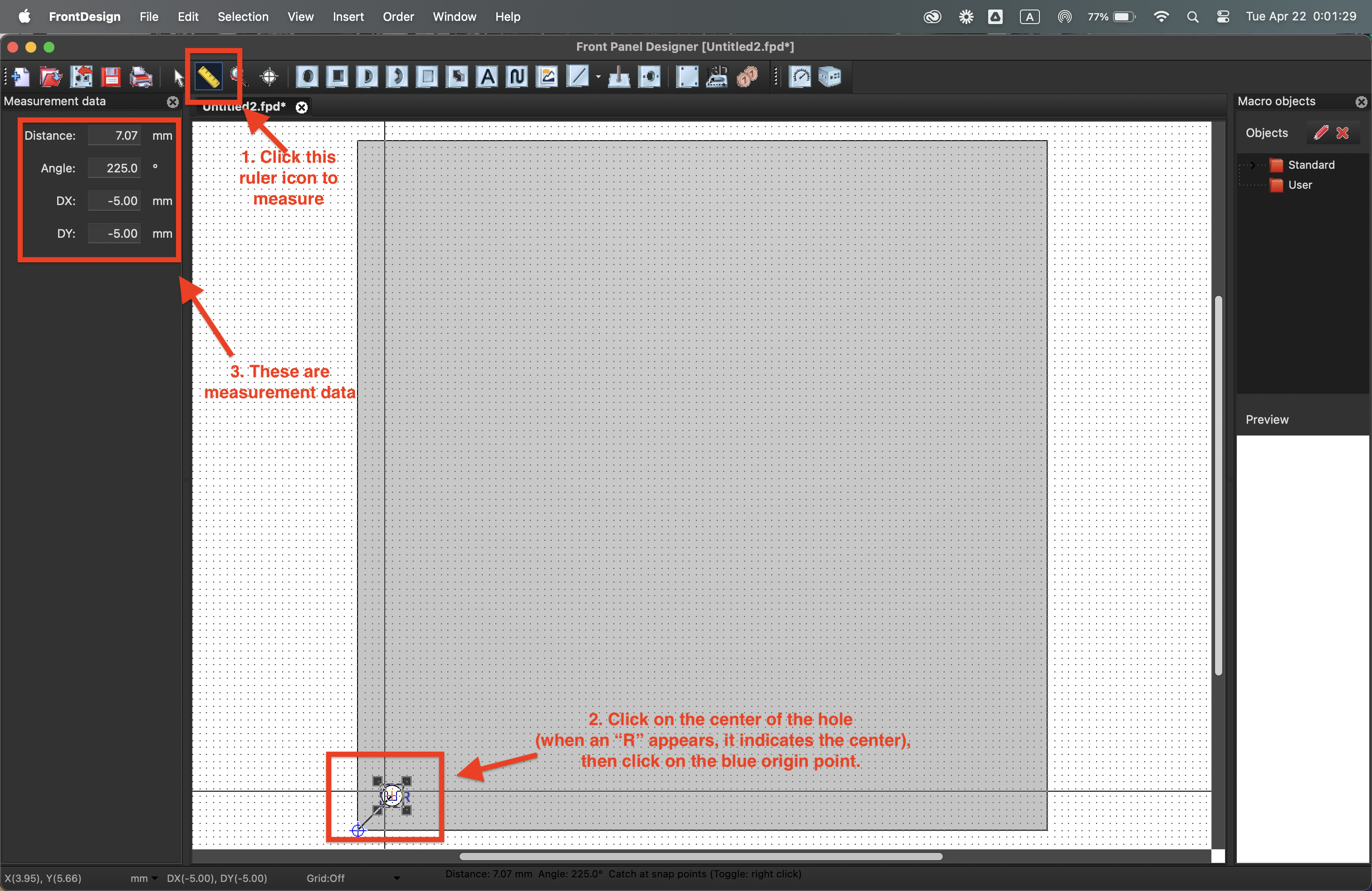Open the line tool dropdown arrow

pyautogui.click(x=598, y=77)
